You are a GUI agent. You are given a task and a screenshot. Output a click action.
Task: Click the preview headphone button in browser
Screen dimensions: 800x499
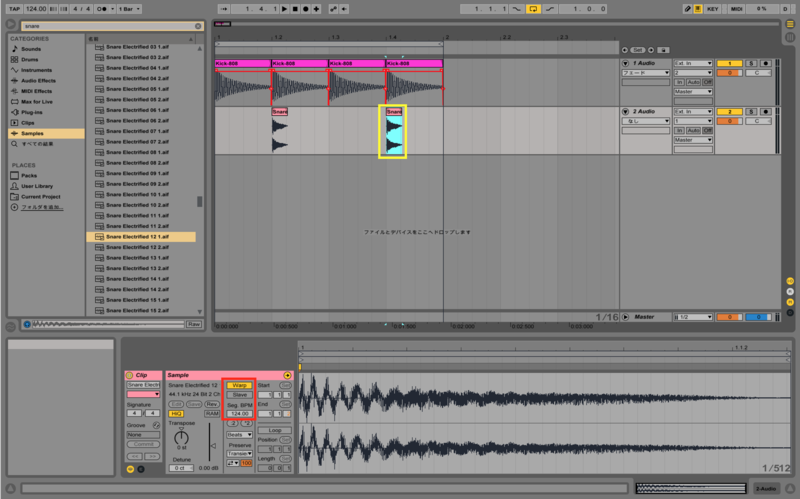click(27, 324)
